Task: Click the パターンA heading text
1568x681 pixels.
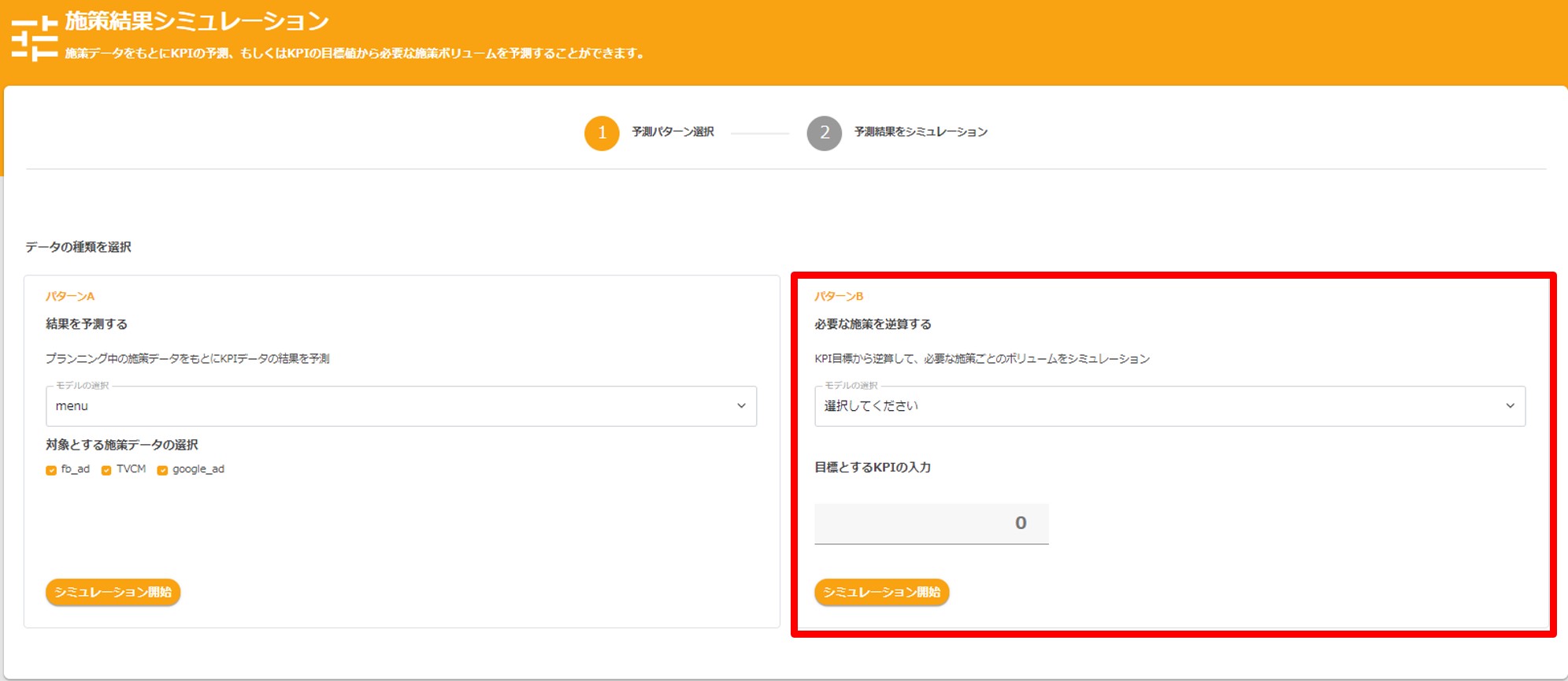Action: (70, 296)
